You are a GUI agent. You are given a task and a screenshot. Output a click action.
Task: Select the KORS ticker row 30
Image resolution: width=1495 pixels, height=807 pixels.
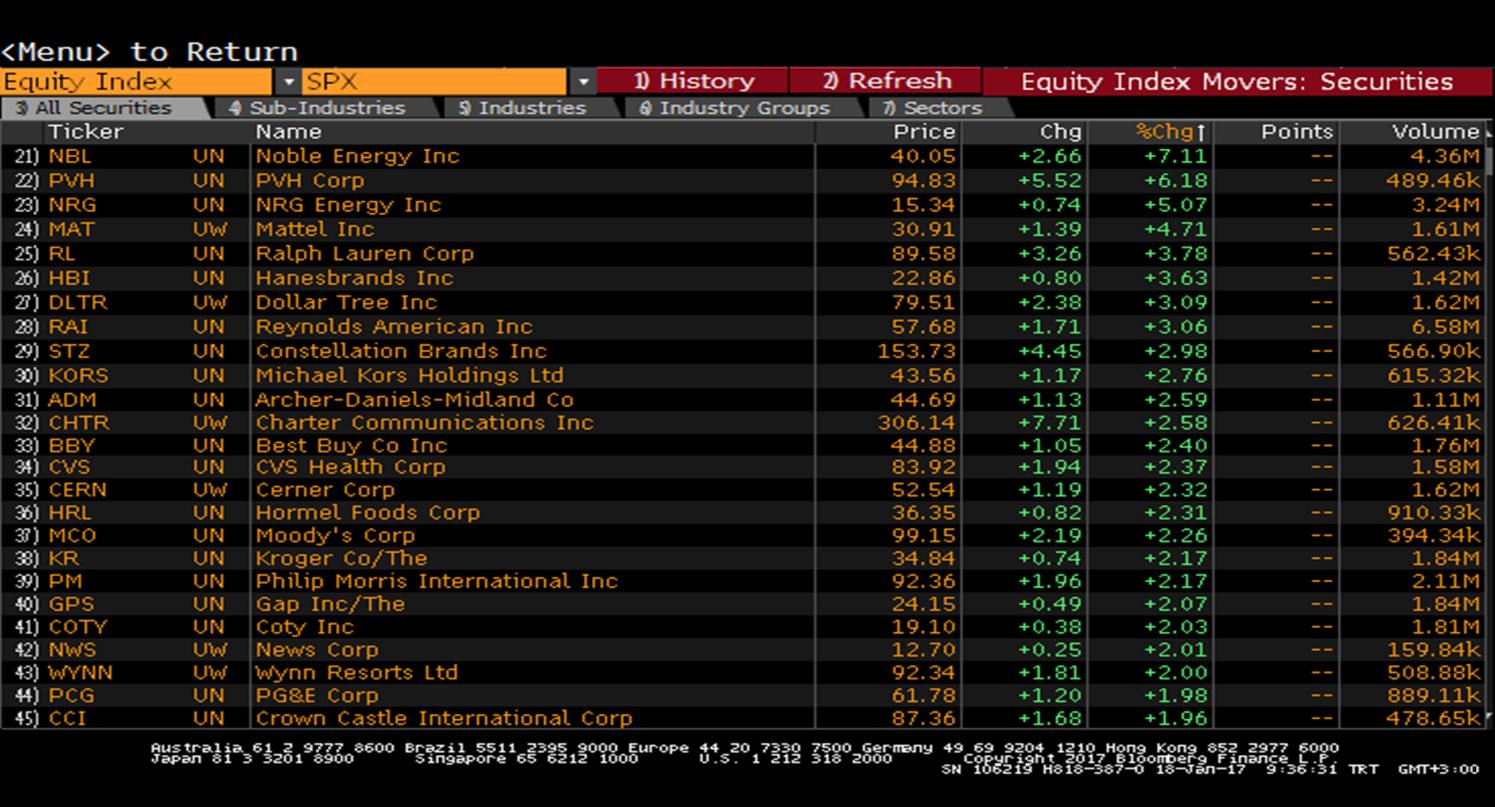click(78, 376)
